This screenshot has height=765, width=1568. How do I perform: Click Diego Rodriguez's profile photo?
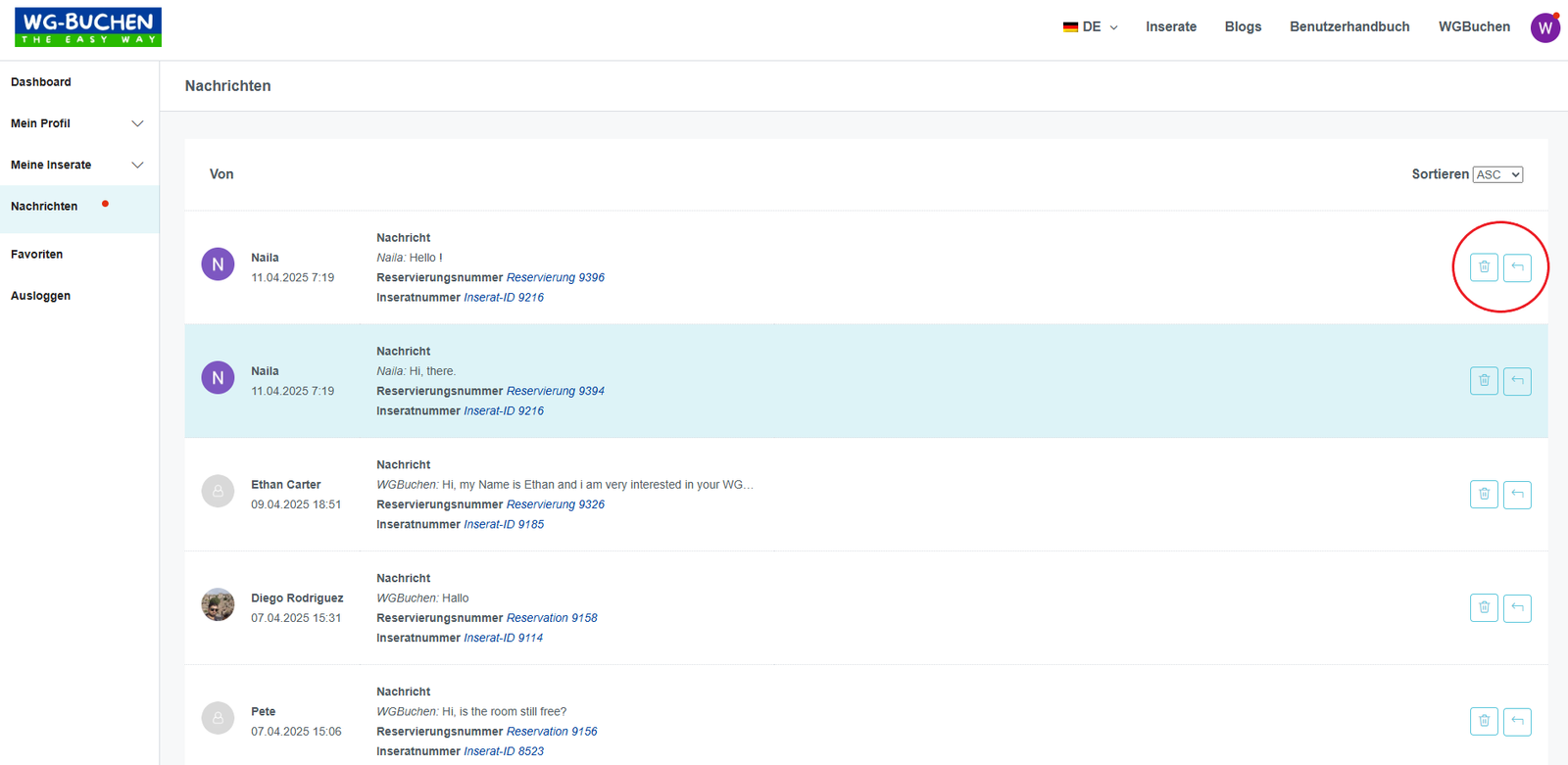[x=218, y=604]
